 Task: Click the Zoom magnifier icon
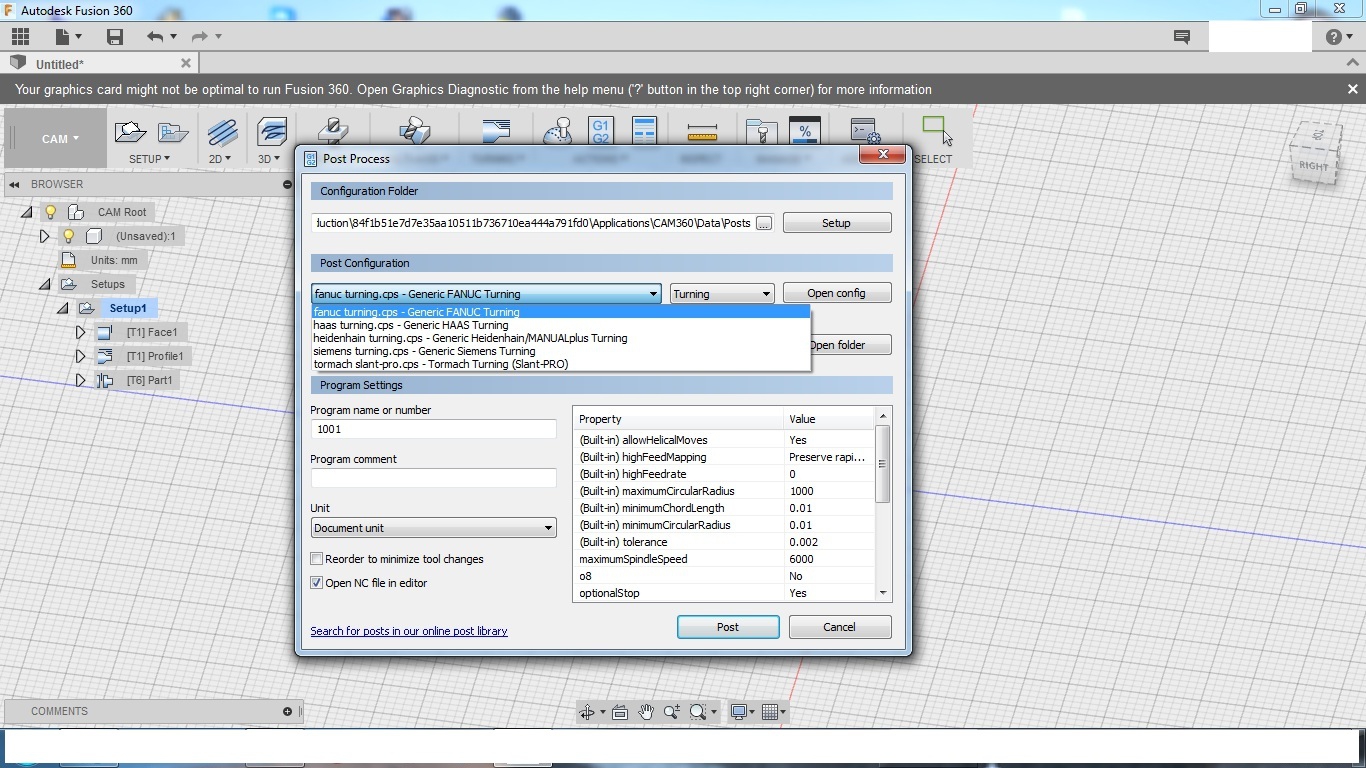[672, 712]
